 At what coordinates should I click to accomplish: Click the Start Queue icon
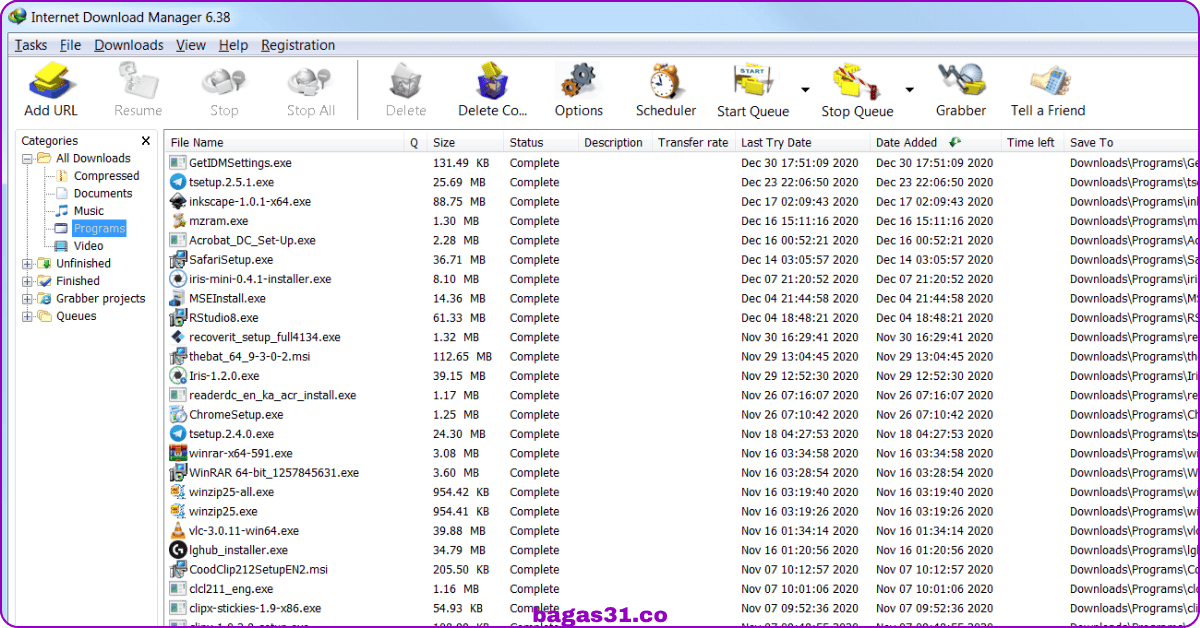point(753,79)
